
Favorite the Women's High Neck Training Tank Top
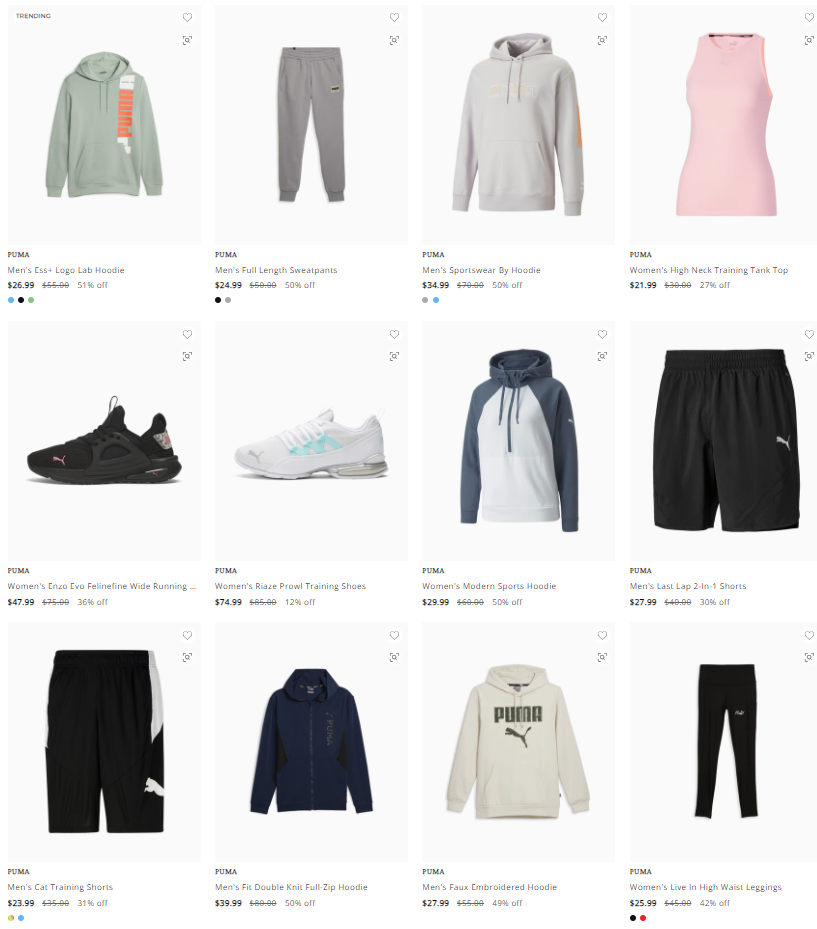click(809, 18)
